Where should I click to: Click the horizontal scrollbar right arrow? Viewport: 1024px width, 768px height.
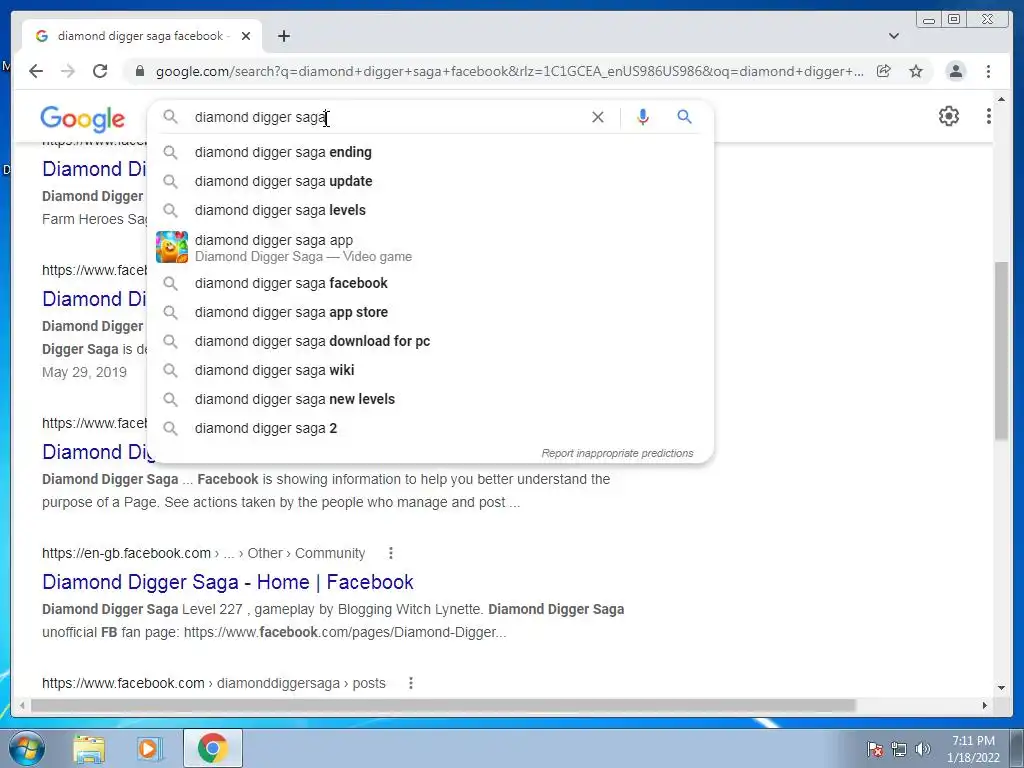[985, 705]
